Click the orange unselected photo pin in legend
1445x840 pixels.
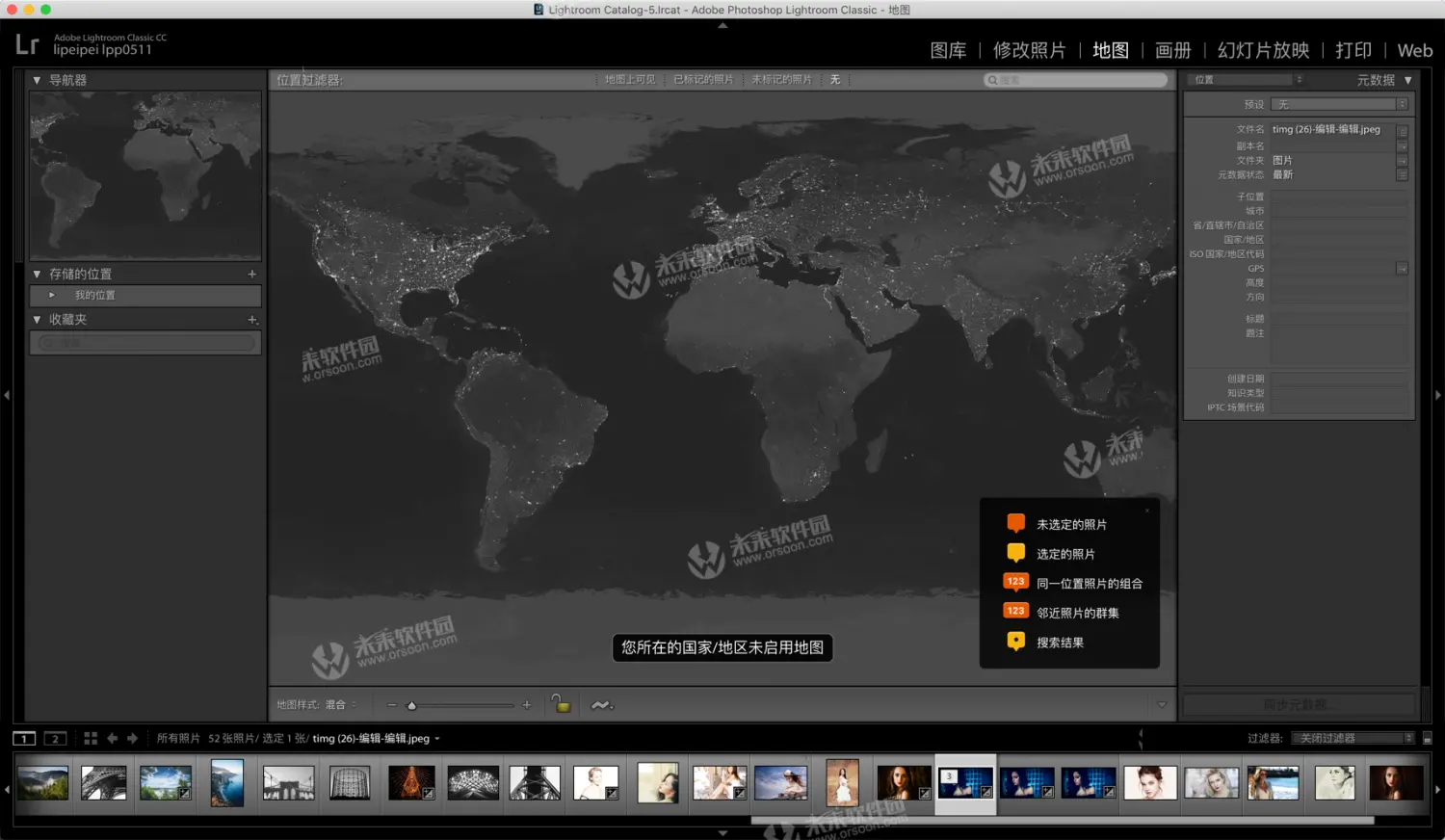point(1015,523)
